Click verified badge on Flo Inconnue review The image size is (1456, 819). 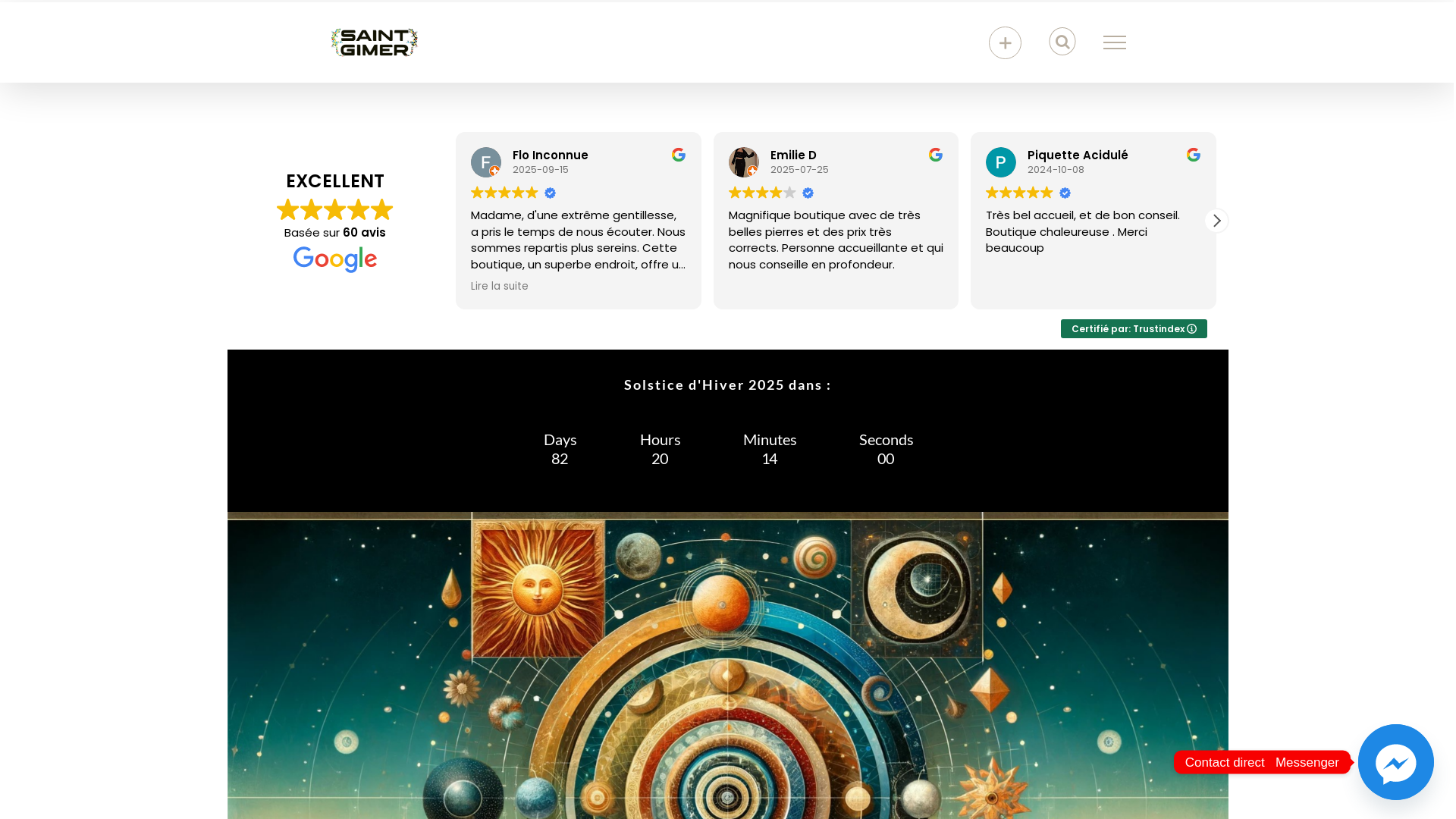(x=551, y=193)
